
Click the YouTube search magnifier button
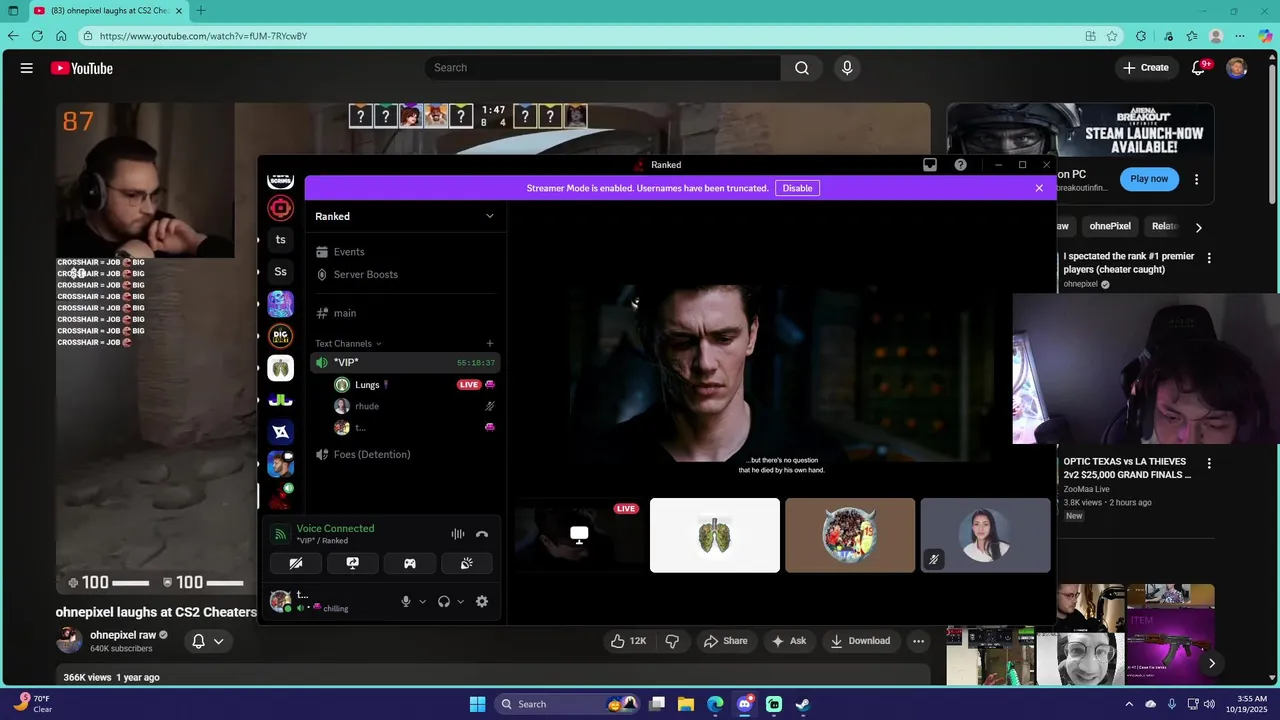(x=802, y=68)
